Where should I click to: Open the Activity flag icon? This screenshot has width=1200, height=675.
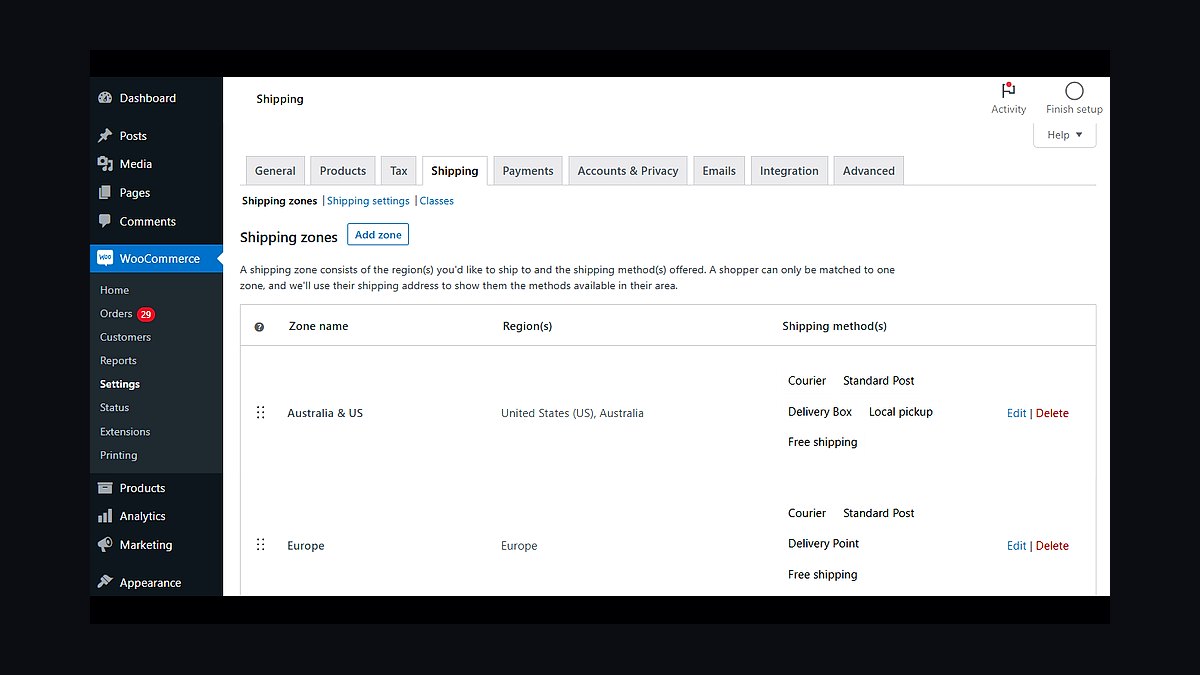coord(1008,90)
